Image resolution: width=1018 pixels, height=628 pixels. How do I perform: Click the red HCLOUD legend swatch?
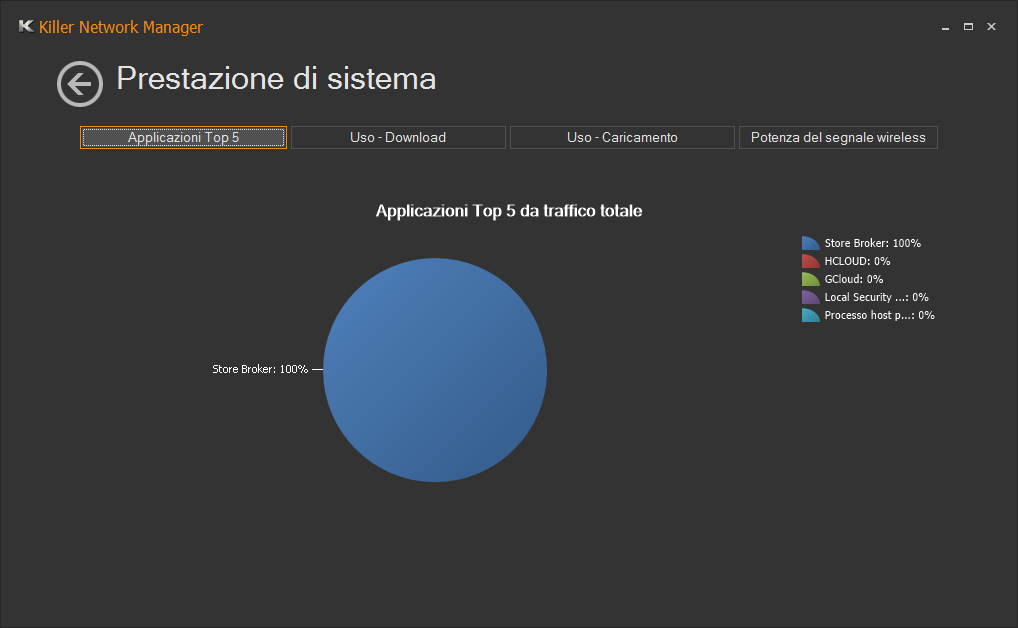coord(810,261)
